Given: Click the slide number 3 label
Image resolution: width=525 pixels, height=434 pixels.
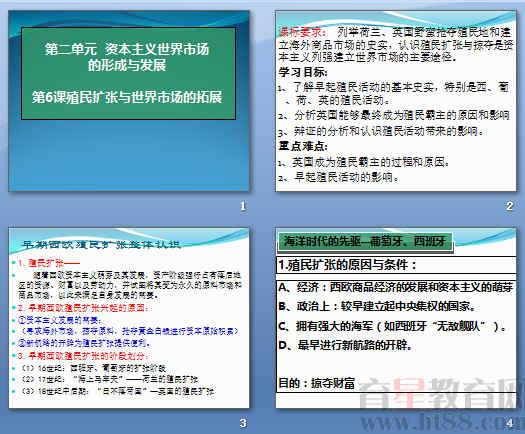Looking at the screenshot, I should tap(243, 423).
